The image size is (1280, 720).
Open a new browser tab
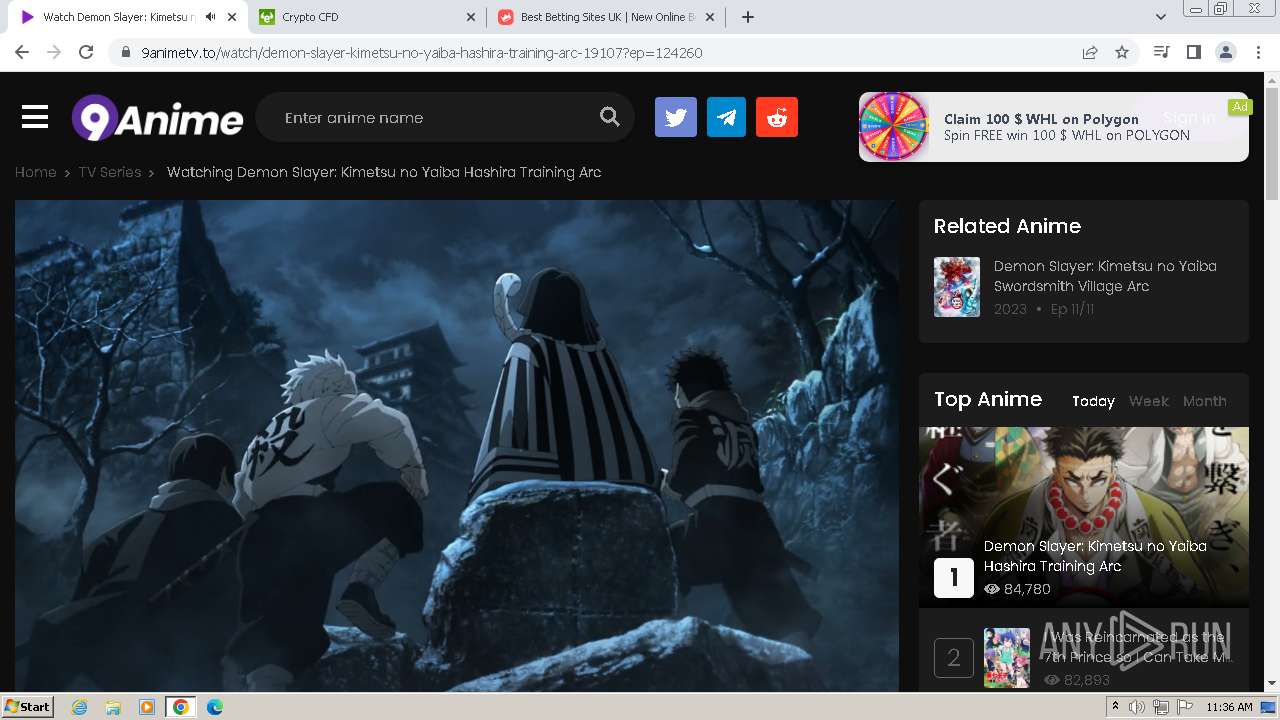(747, 17)
